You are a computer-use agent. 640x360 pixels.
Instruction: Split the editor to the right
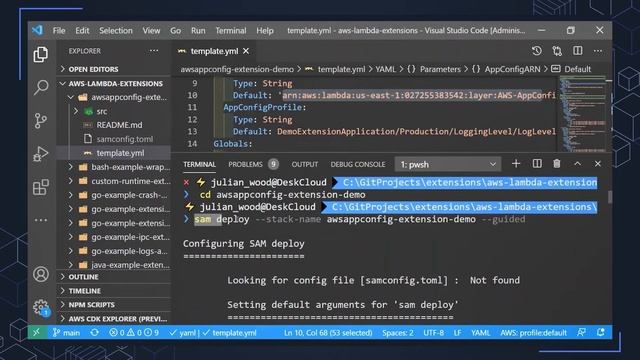tap(578, 51)
